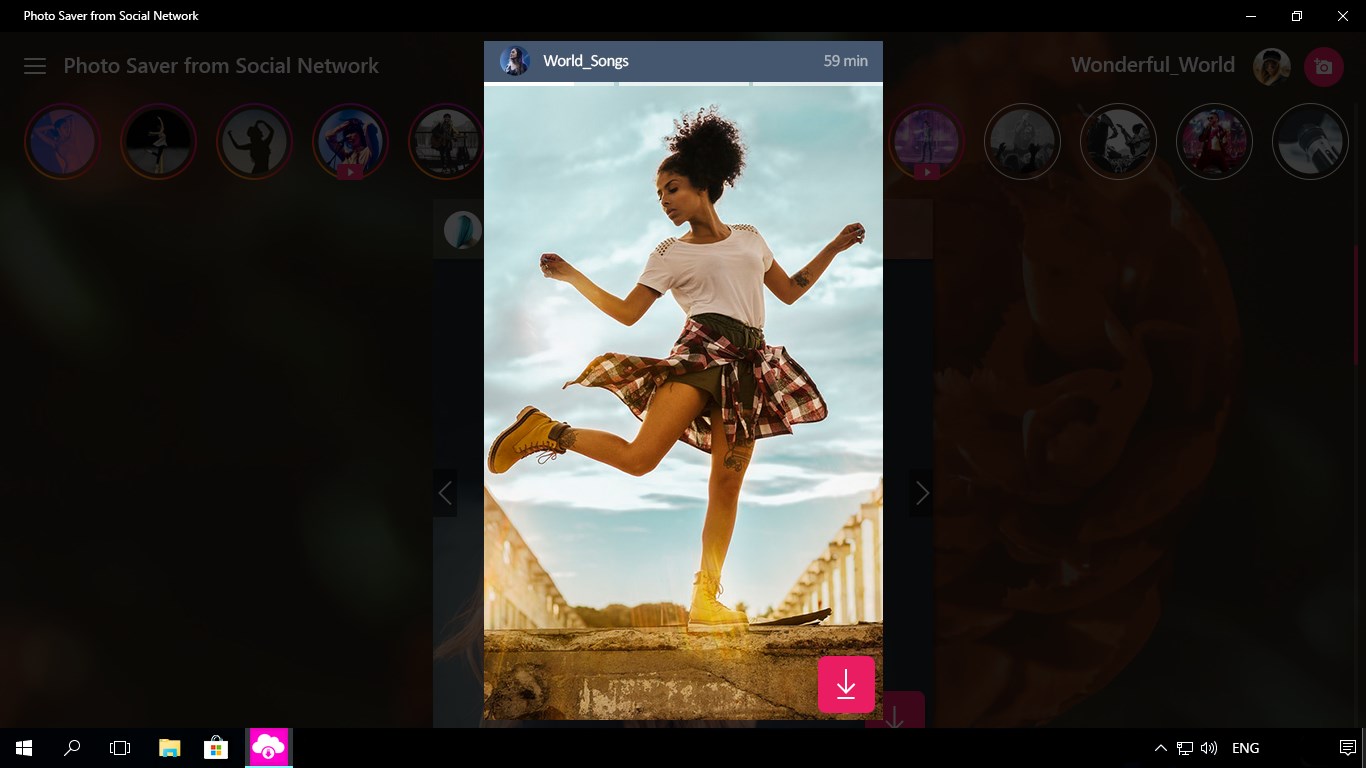
Task: Select the dancer silhouette story circle
Action: point(255,141)
